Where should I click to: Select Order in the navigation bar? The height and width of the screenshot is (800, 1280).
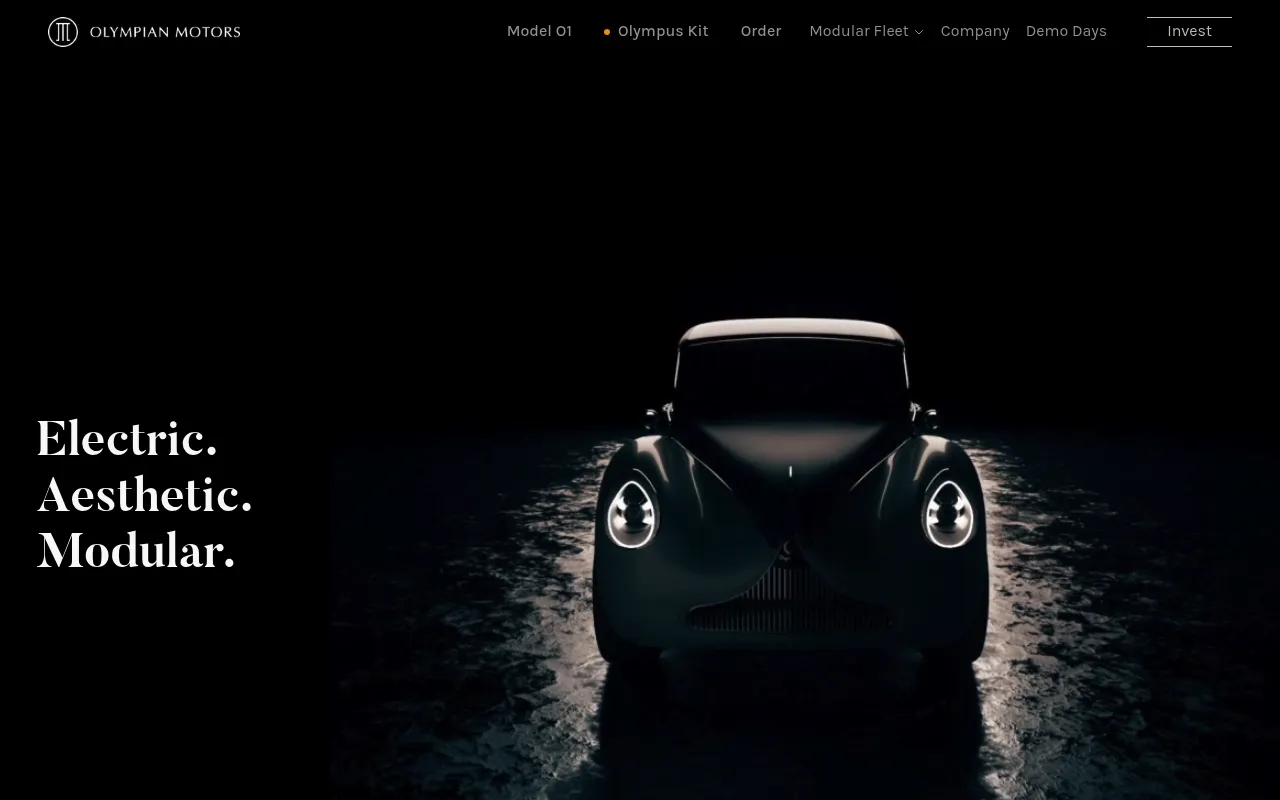[761, 31]
